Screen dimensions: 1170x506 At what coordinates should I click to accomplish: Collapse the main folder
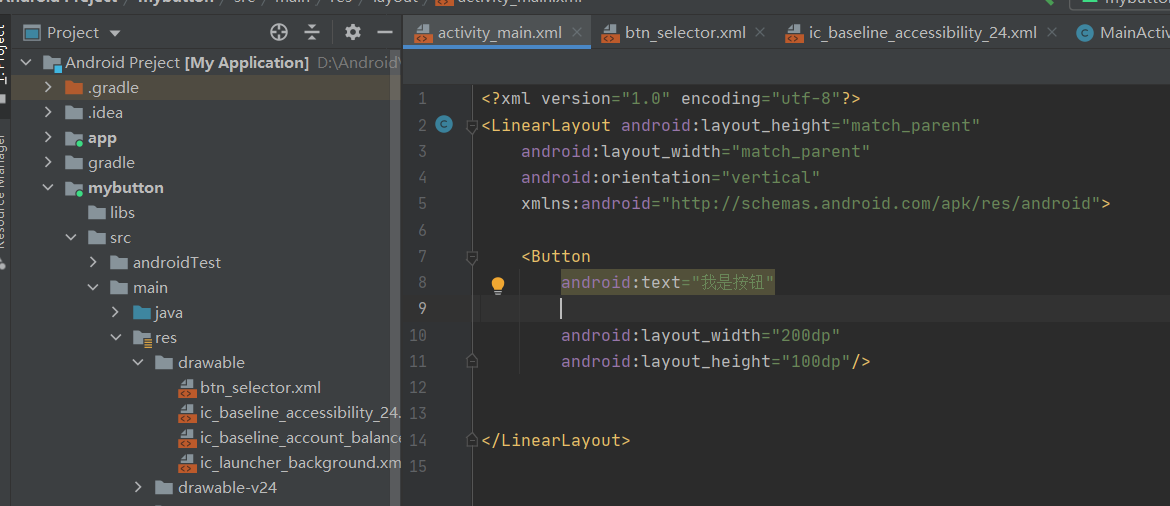(93, 287)
